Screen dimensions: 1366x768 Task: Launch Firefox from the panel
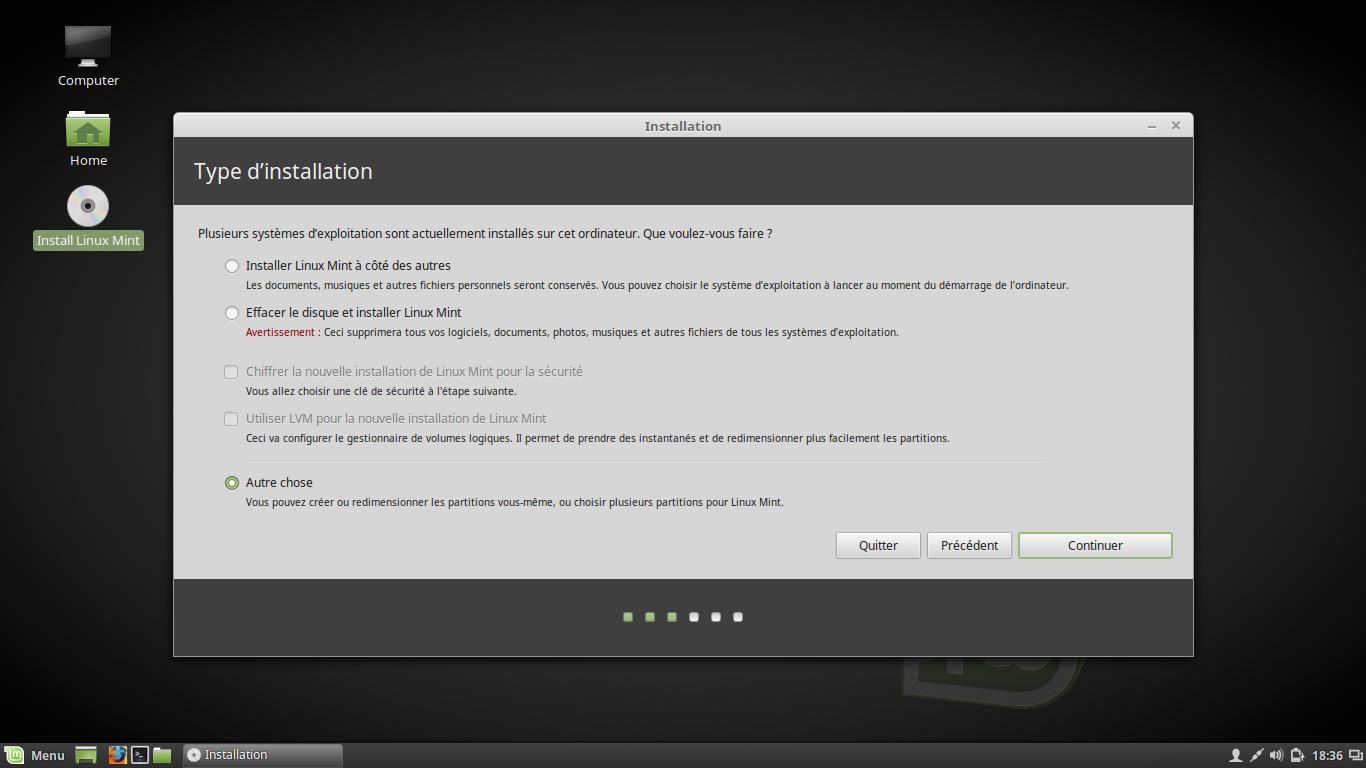coord(117,755)
